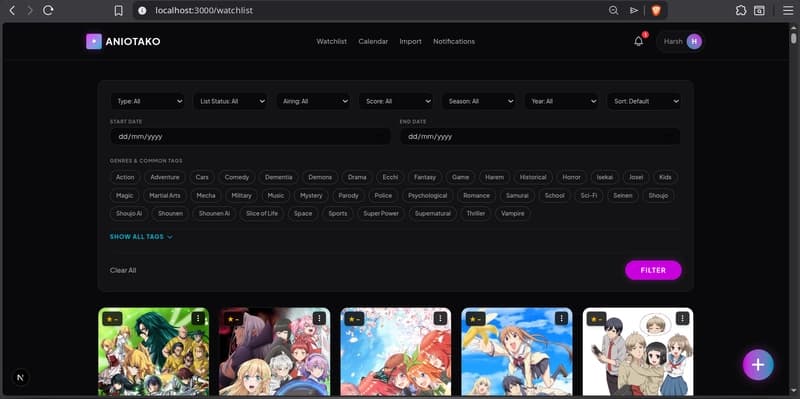Click Clear All link
This screenshot has height=399, width=800.
123,270
